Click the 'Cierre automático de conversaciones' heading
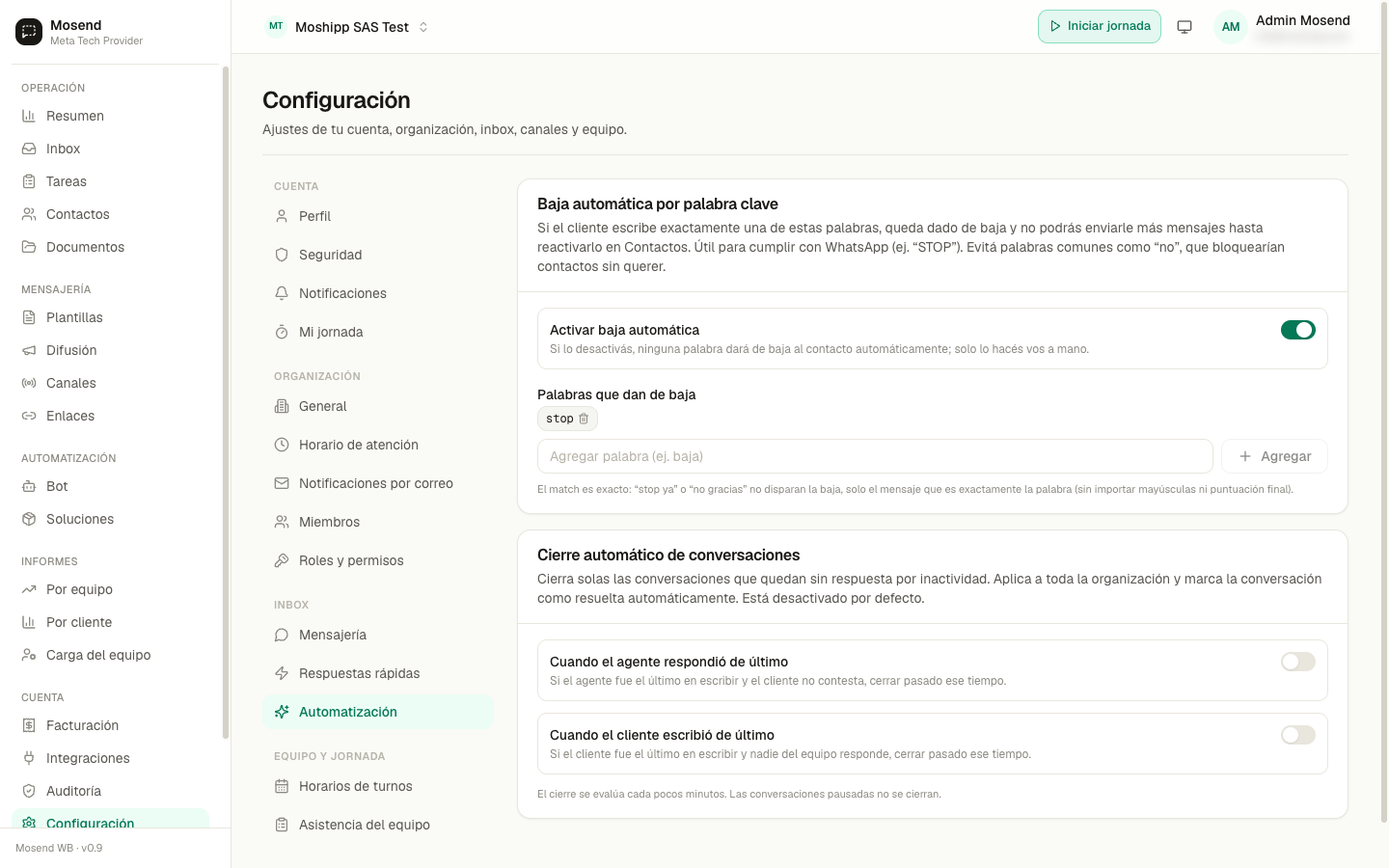The image size is (1389, 868). tap(668, 555)
